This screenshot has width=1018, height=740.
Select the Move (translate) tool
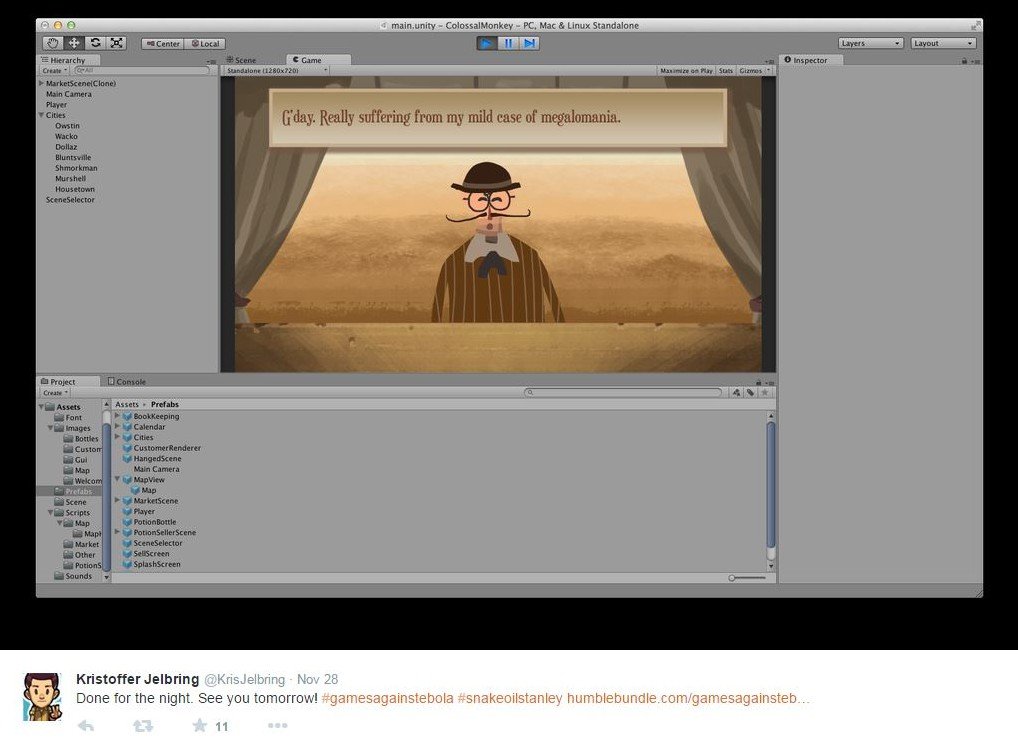[x=74, y=43]
